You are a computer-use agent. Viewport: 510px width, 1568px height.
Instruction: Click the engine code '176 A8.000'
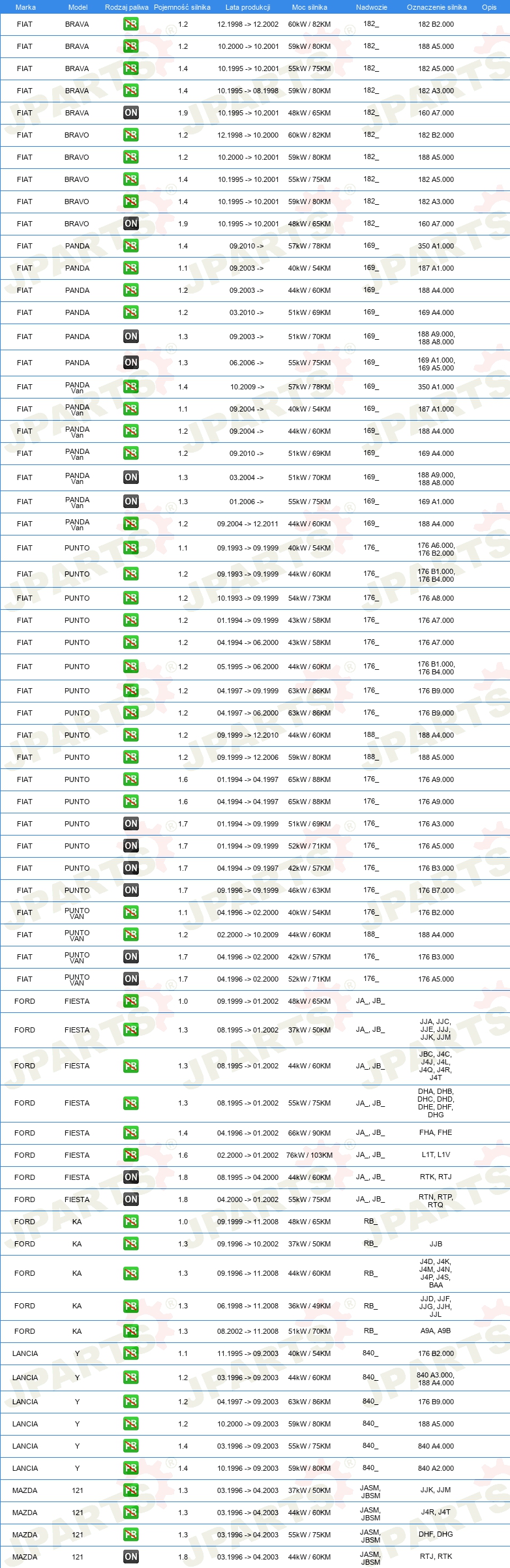pos(436,598)
